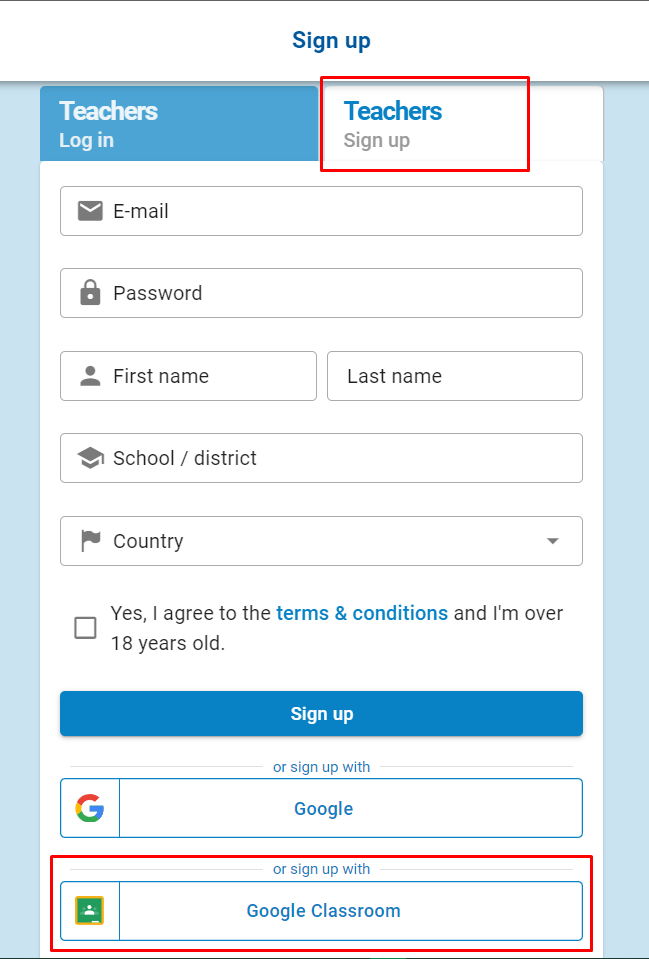Switch to the Teachers Log in tab
The width and height of the screenshot is (649, 959).
tap(179, 124)
